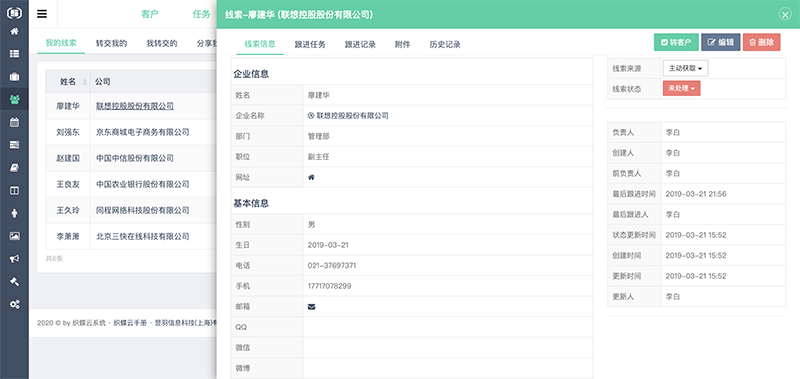Viewport: 800px width, 379px height.
Task: Click the envelope icon in 邮箱 row
Action: [311, 307]
